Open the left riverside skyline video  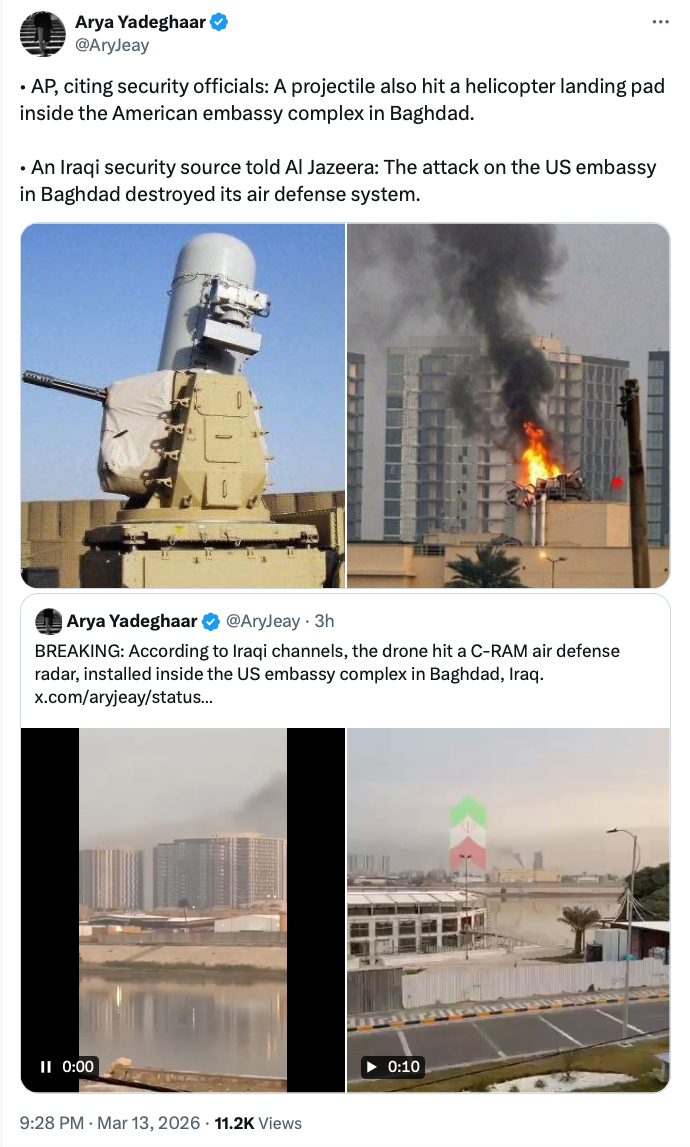tap(183, 909)
